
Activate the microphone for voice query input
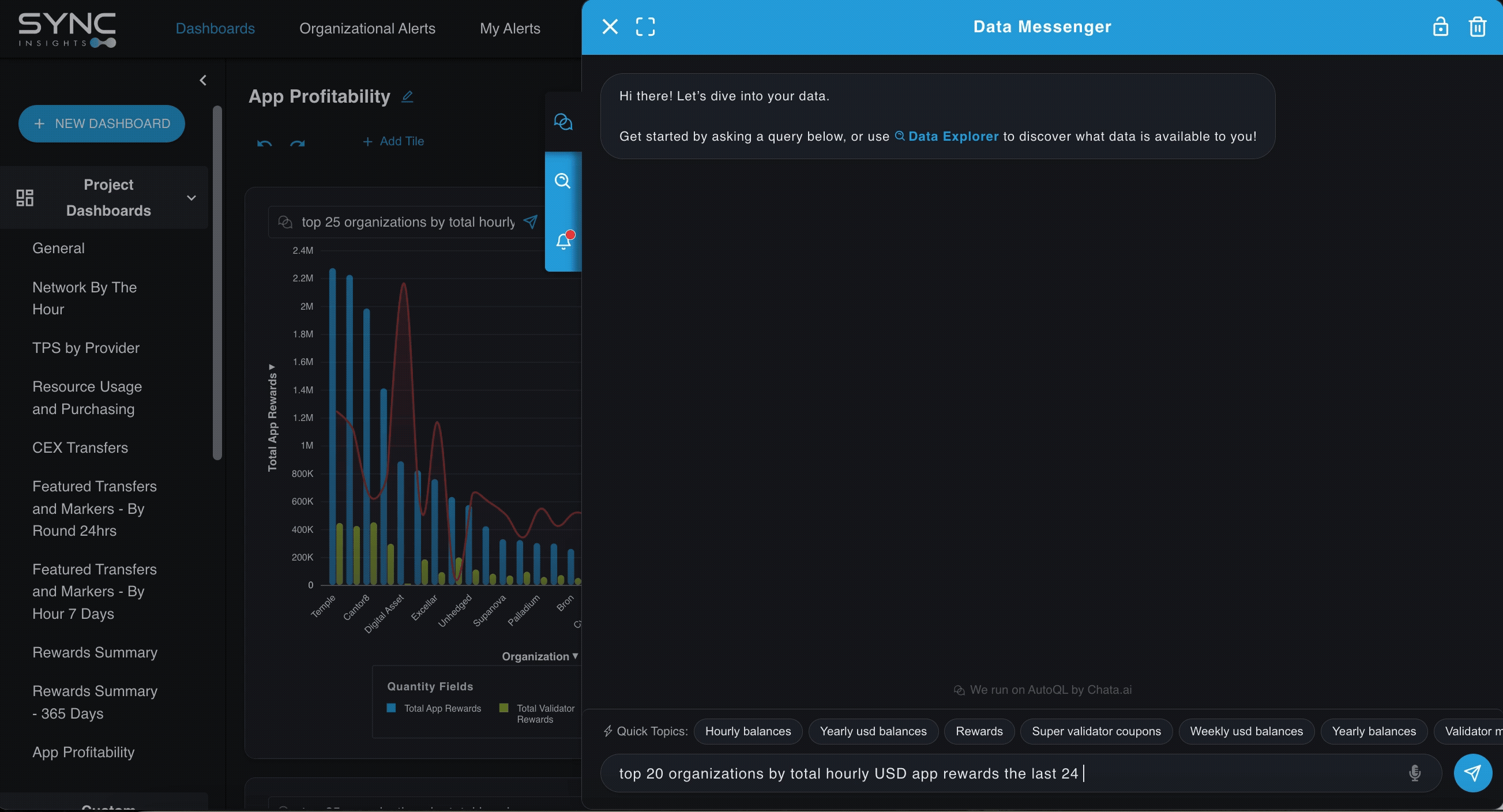click(x=1414, y=773)
